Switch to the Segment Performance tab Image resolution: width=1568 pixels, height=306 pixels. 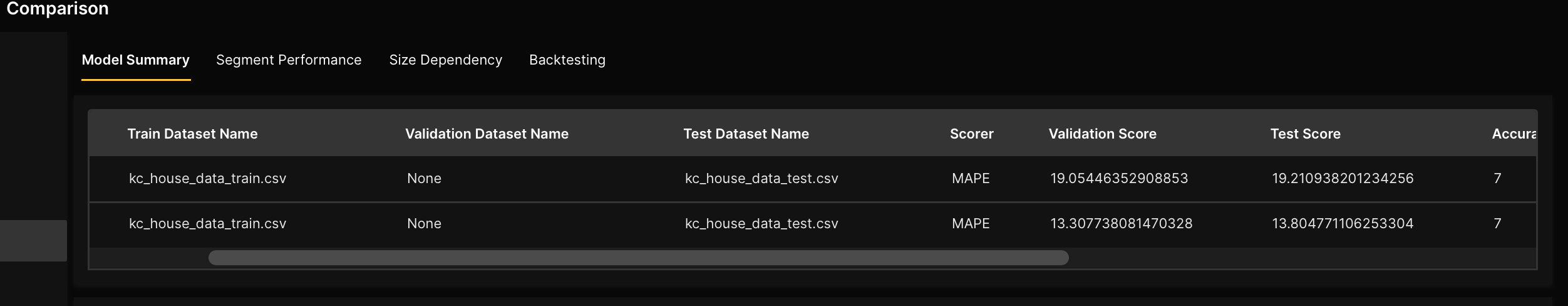pos(289,60)
